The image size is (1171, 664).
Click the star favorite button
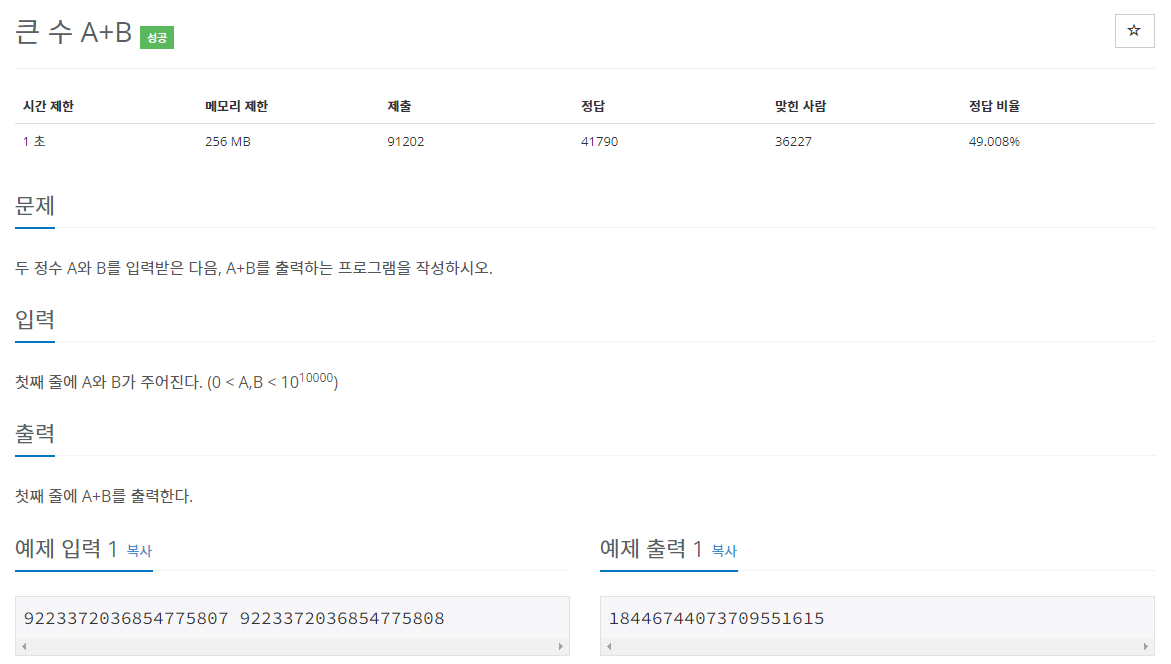(1134, 31)
